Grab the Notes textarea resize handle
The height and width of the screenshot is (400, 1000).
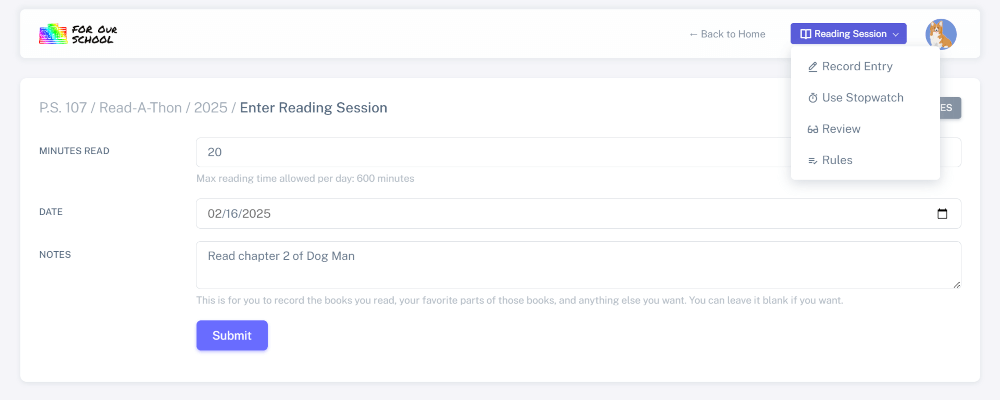(957, 285)
